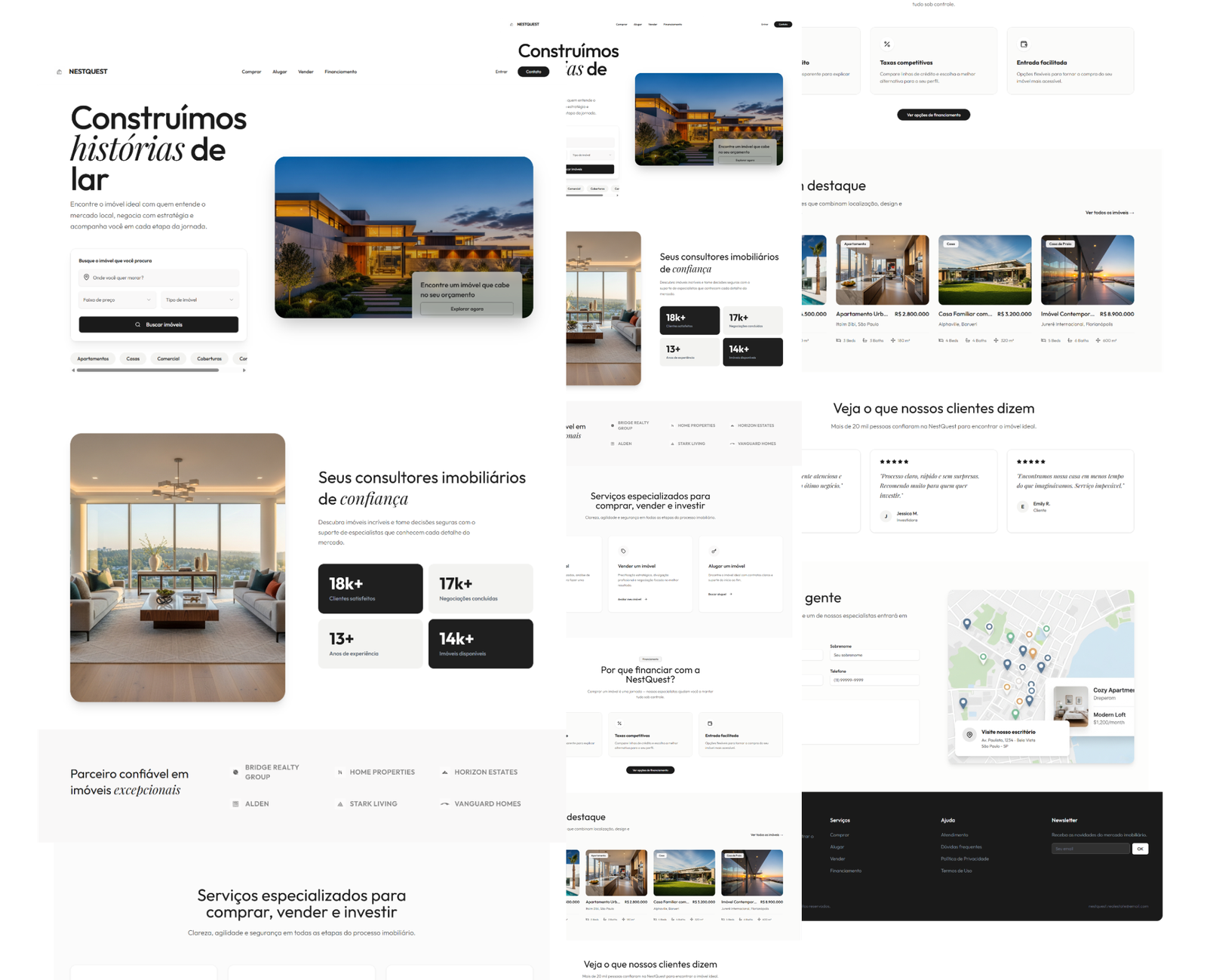Screen dimensions: 1207x980
Task: Click the J avatar next to Jessica M.
Action: coord(886,516)
